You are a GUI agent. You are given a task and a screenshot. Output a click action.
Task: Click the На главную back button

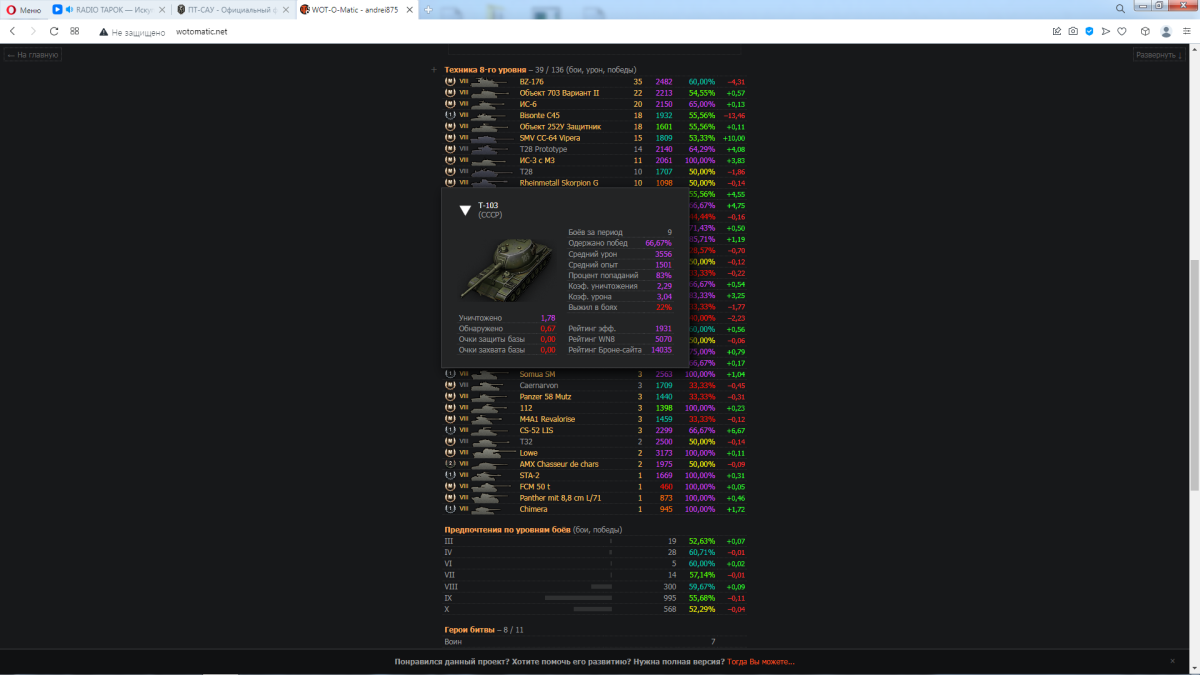tap(33, 55)
